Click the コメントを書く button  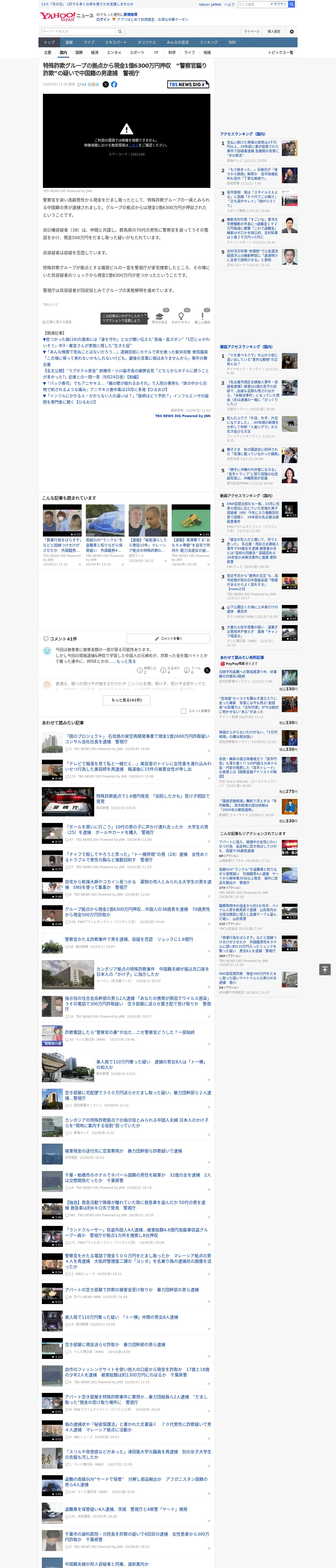168,638
